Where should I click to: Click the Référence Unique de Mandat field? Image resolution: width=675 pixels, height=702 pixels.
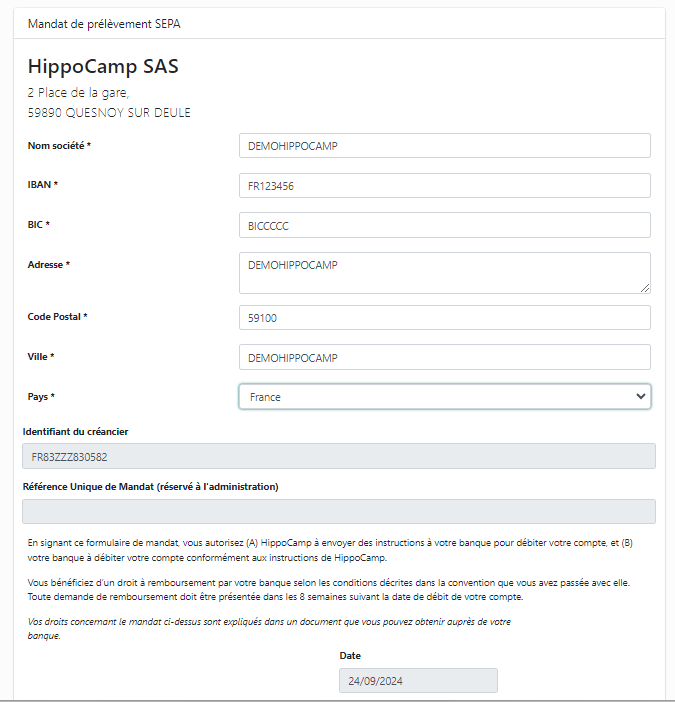click(339, 512)
